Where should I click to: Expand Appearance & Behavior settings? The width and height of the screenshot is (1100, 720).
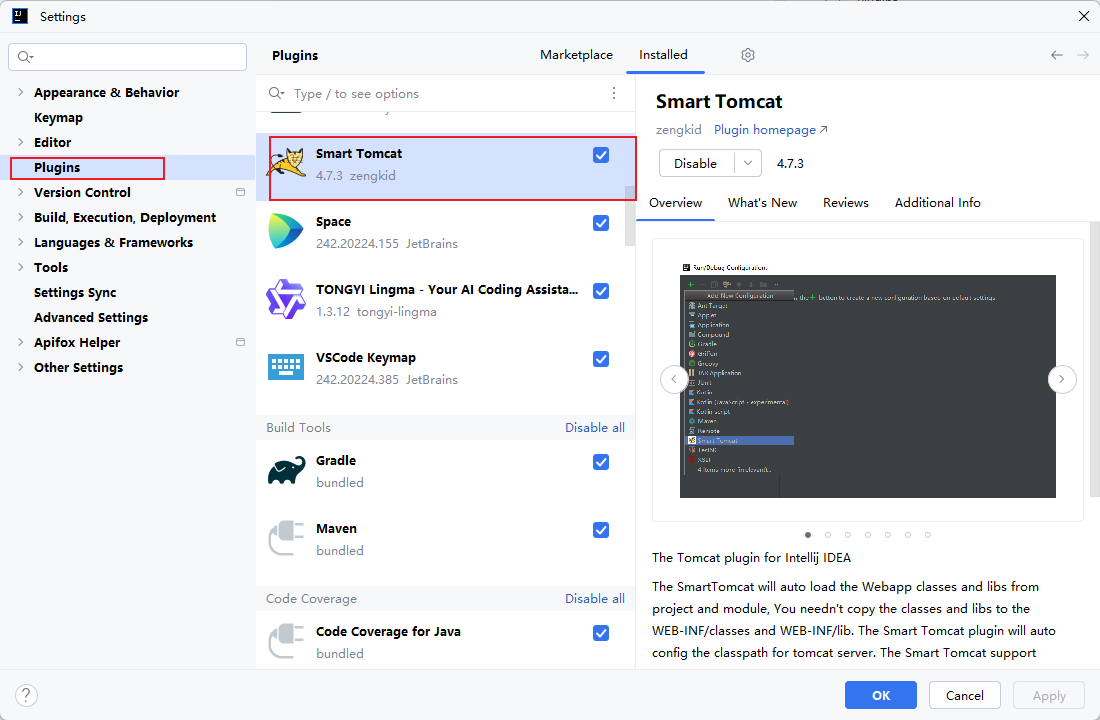(x=20, y=92)
